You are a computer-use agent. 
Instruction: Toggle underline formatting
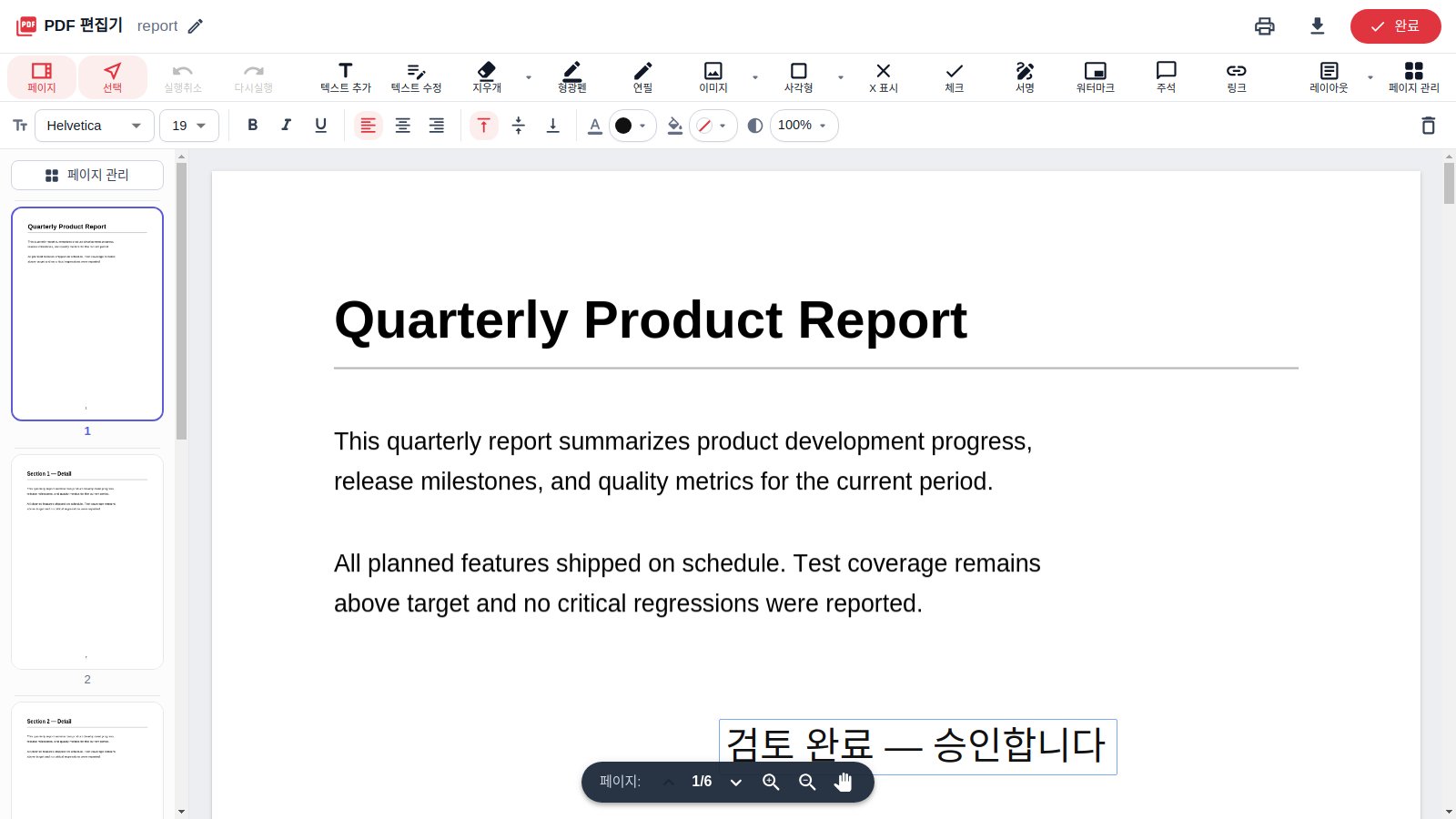[320, 126]
